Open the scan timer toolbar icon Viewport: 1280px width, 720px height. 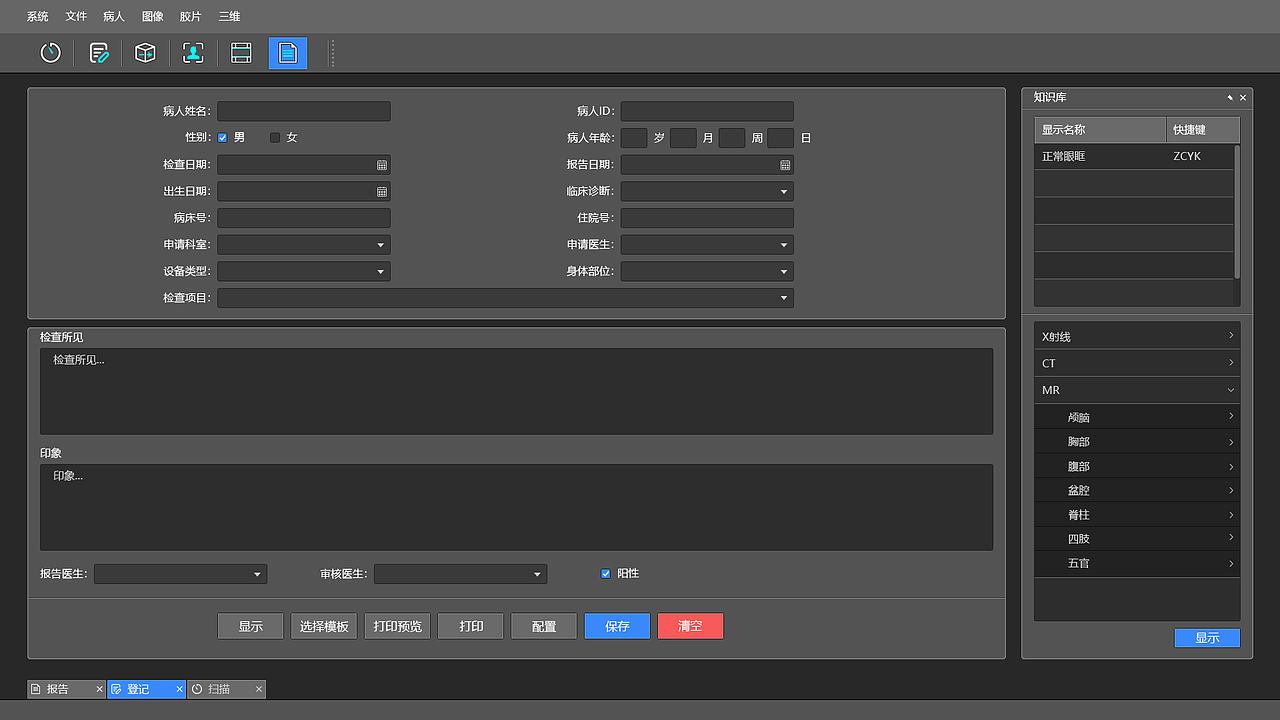click(x=50, y=53)
